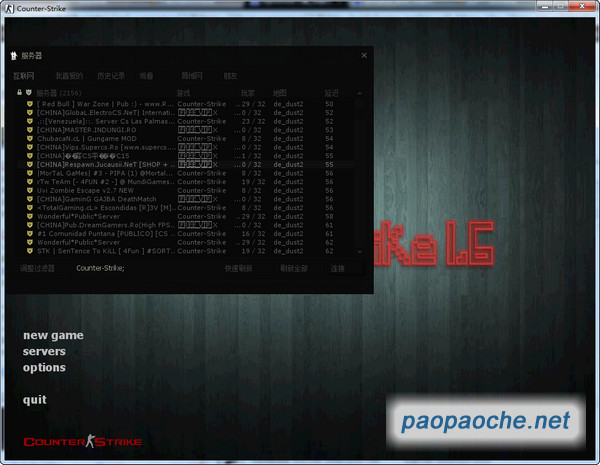Click shield icon next to STK SenTence To KiLL
This screenshot has height=465, width=600.
[29, 251]
